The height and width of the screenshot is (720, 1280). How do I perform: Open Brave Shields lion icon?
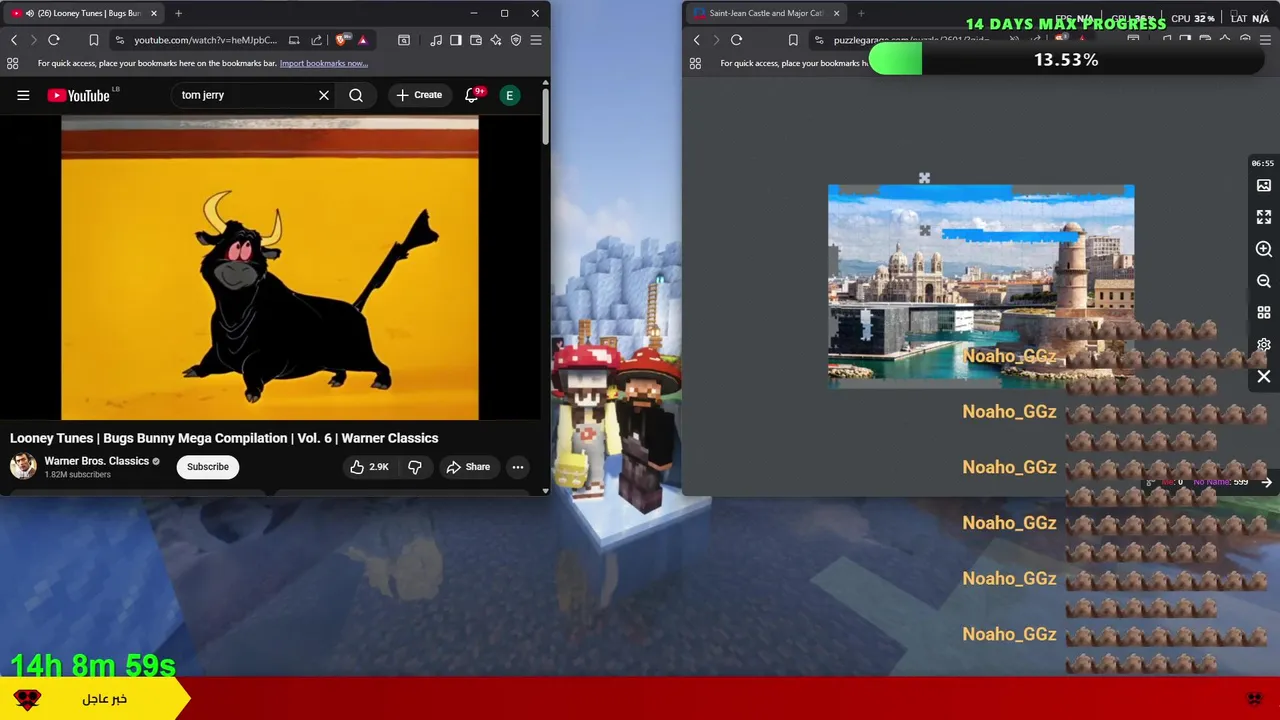[x=343, y=40]
